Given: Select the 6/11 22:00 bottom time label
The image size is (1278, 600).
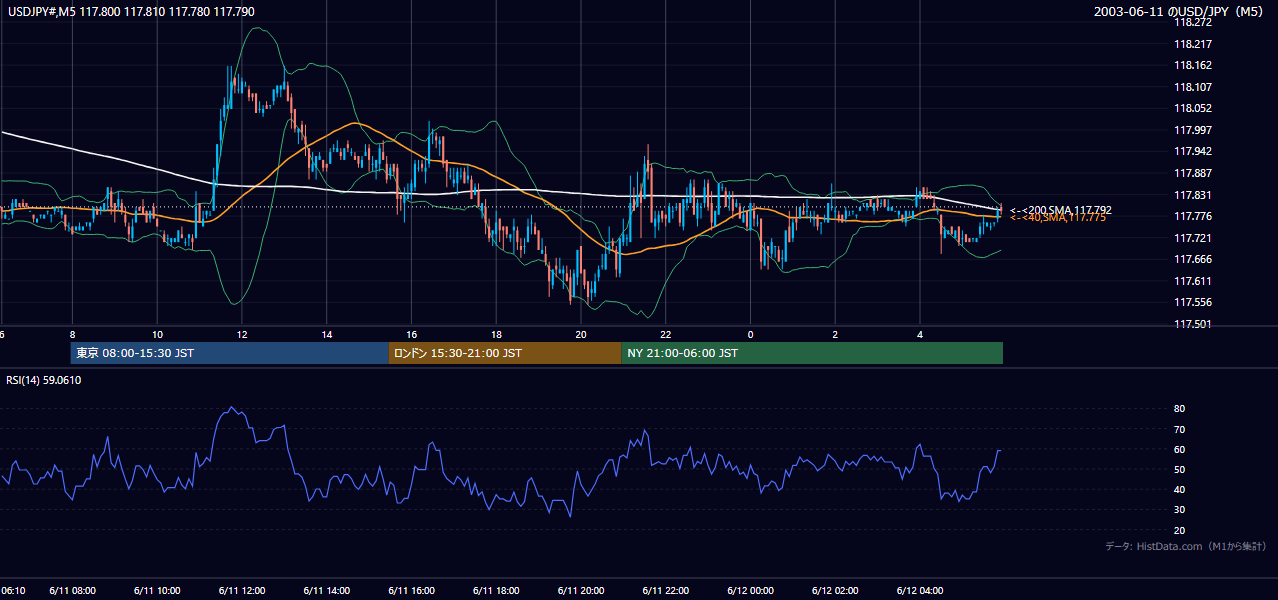Looking at the screenshot, I should 666,591.
